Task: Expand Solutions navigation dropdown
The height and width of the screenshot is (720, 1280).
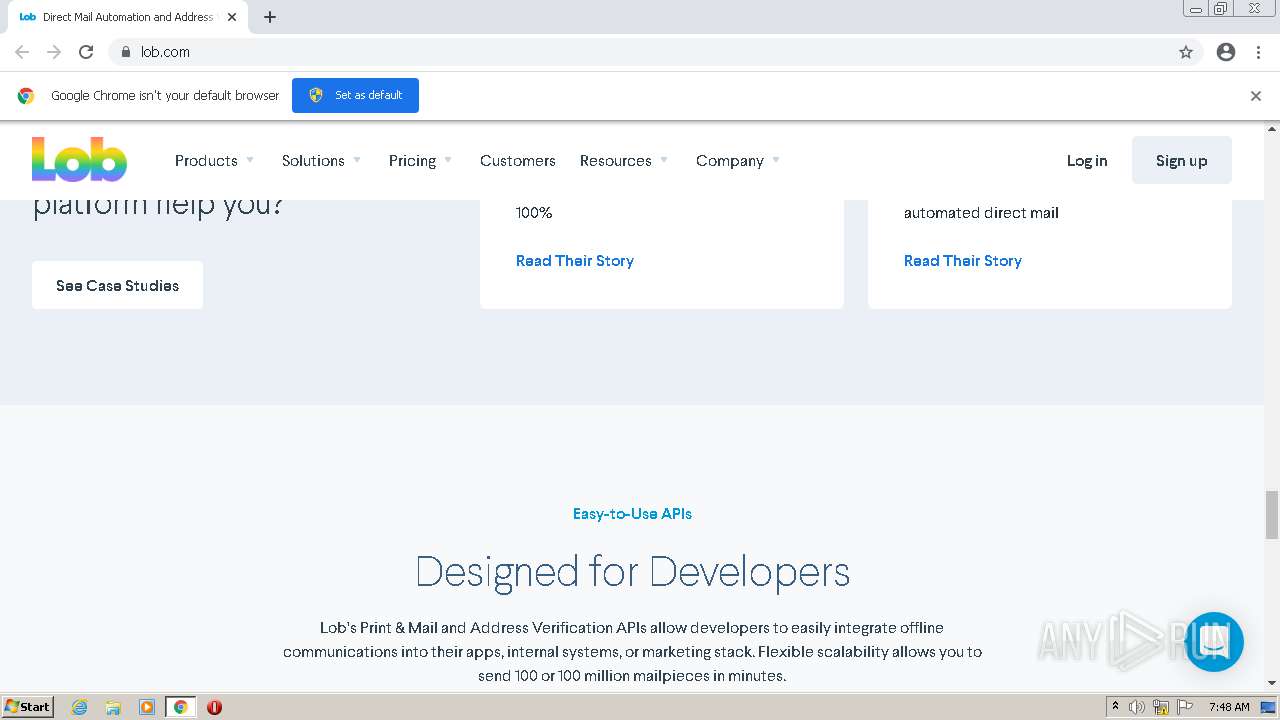Action: tap(321, 160)
